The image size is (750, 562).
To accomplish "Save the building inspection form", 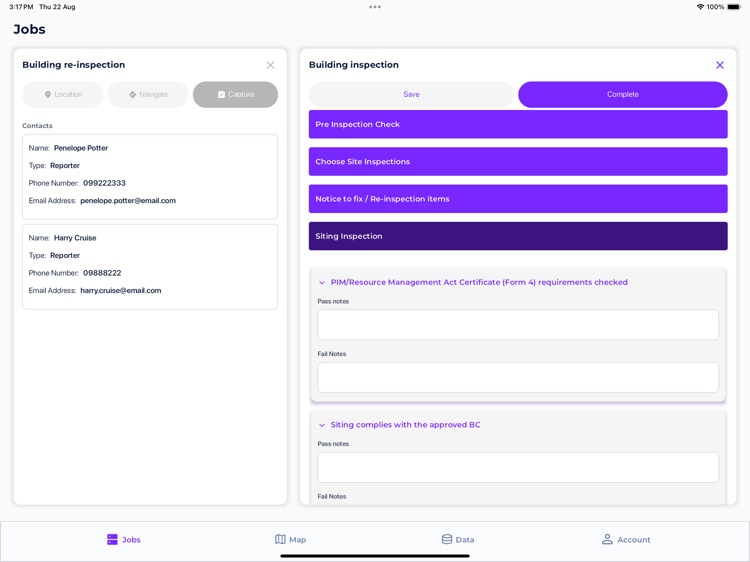I will 411,94.
